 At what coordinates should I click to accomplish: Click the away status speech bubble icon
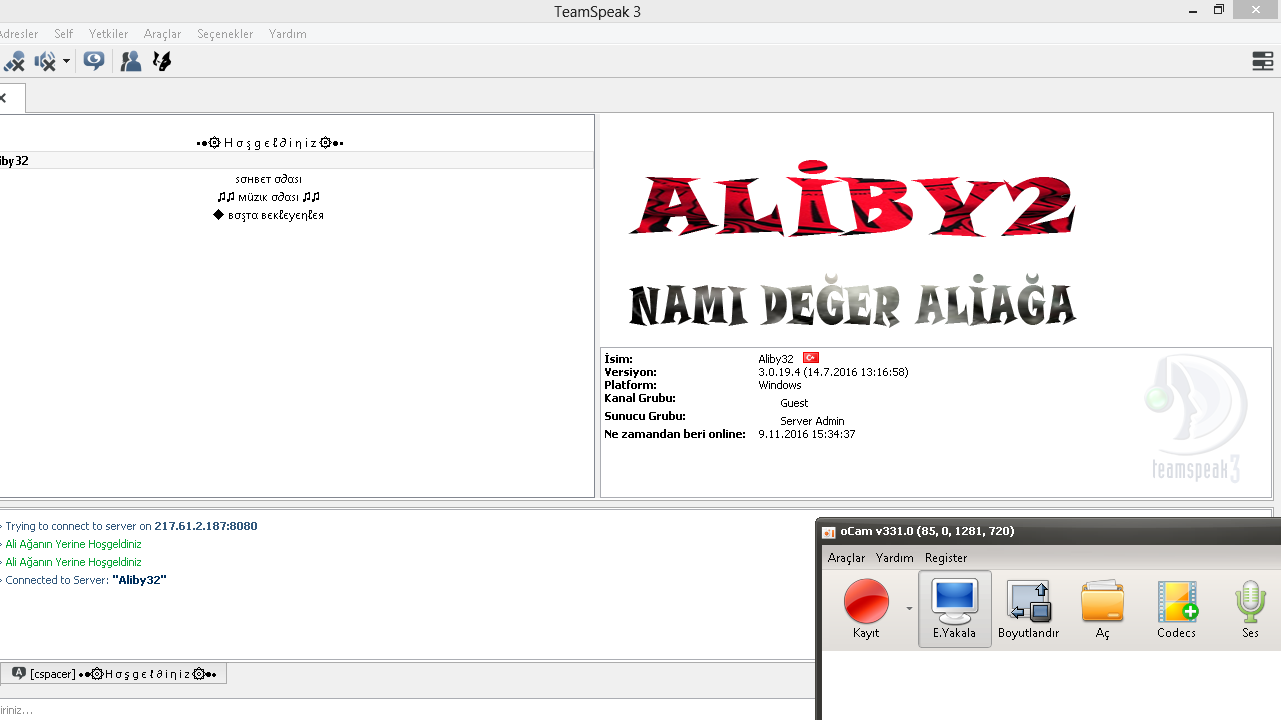[94, 62]
